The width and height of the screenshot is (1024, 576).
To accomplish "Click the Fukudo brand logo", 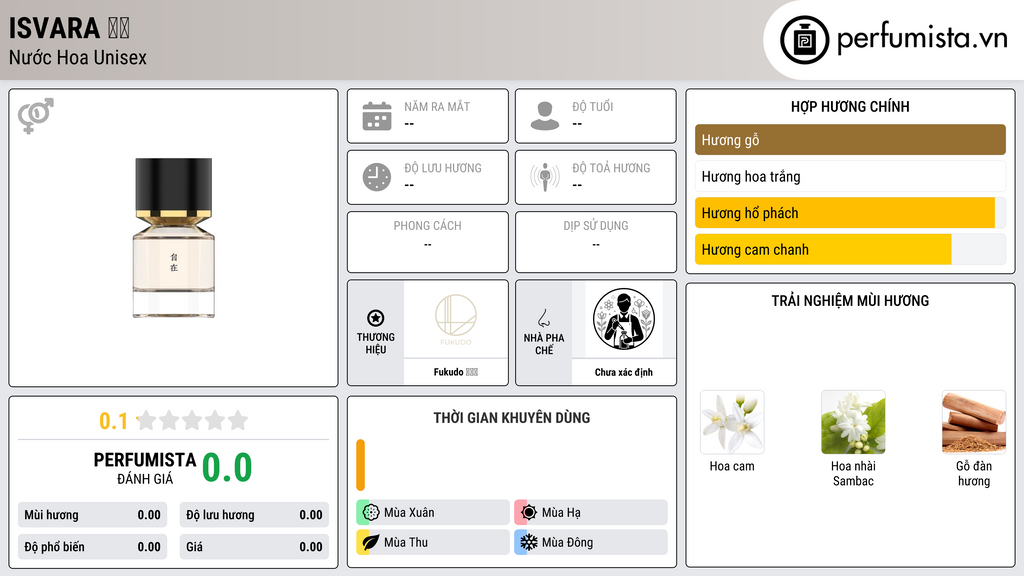I will pyautogui.click(x=456, y=319).
